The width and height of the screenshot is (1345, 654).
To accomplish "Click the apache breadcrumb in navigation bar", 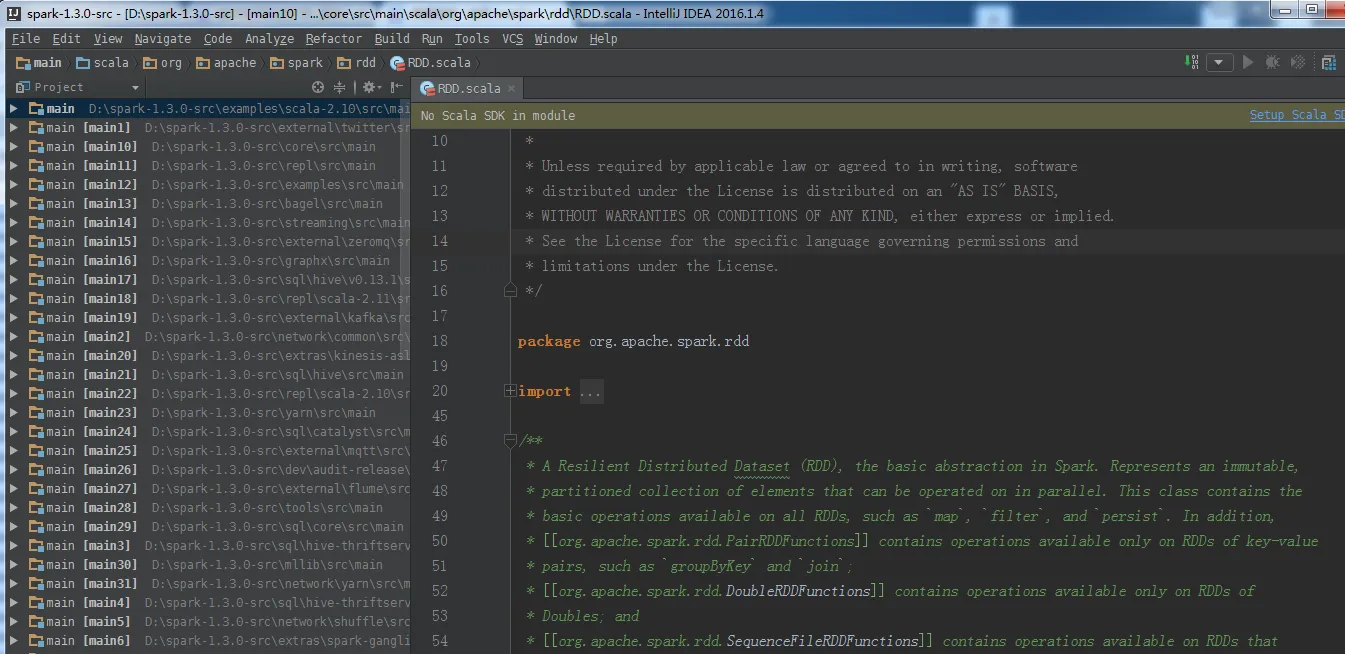I will 226,62.
